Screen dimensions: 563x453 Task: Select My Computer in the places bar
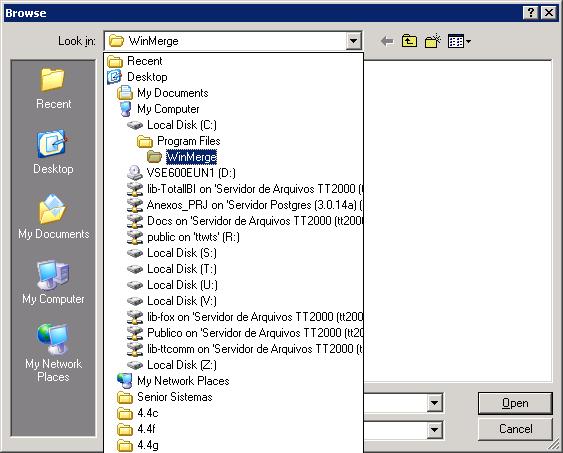click(x=53, y=282)
